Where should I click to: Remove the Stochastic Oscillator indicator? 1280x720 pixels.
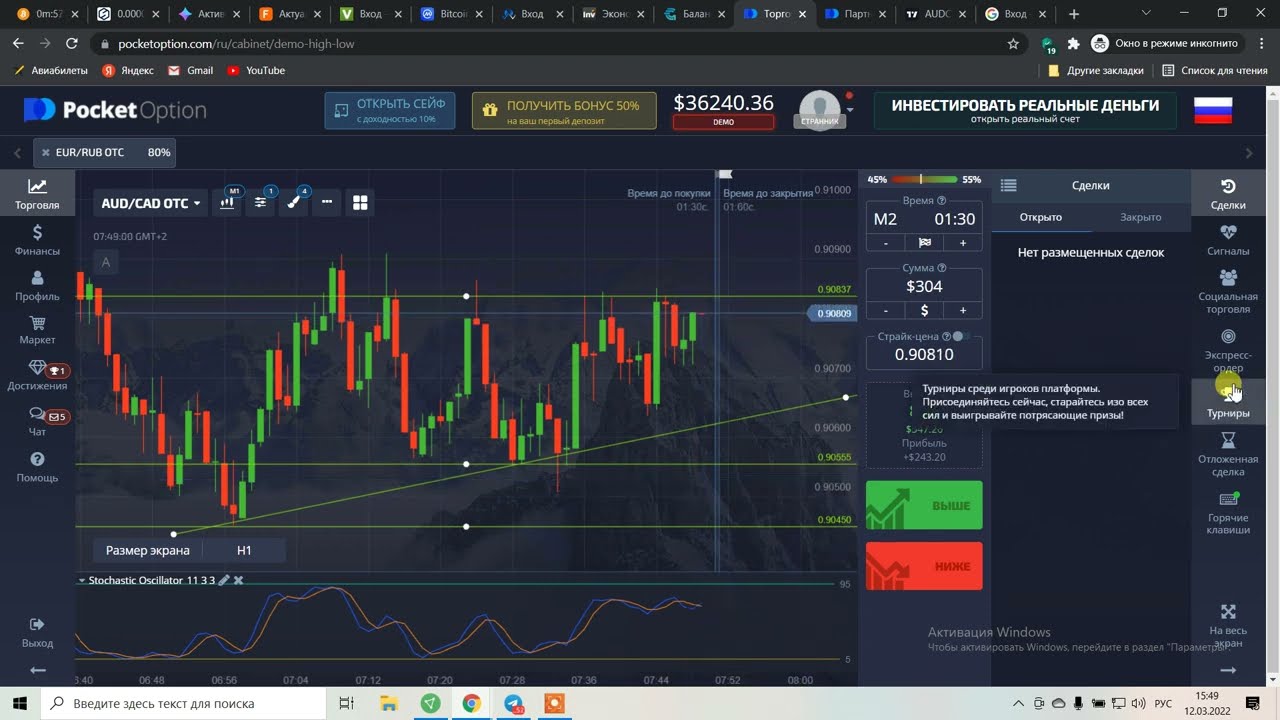click(238, 580)
